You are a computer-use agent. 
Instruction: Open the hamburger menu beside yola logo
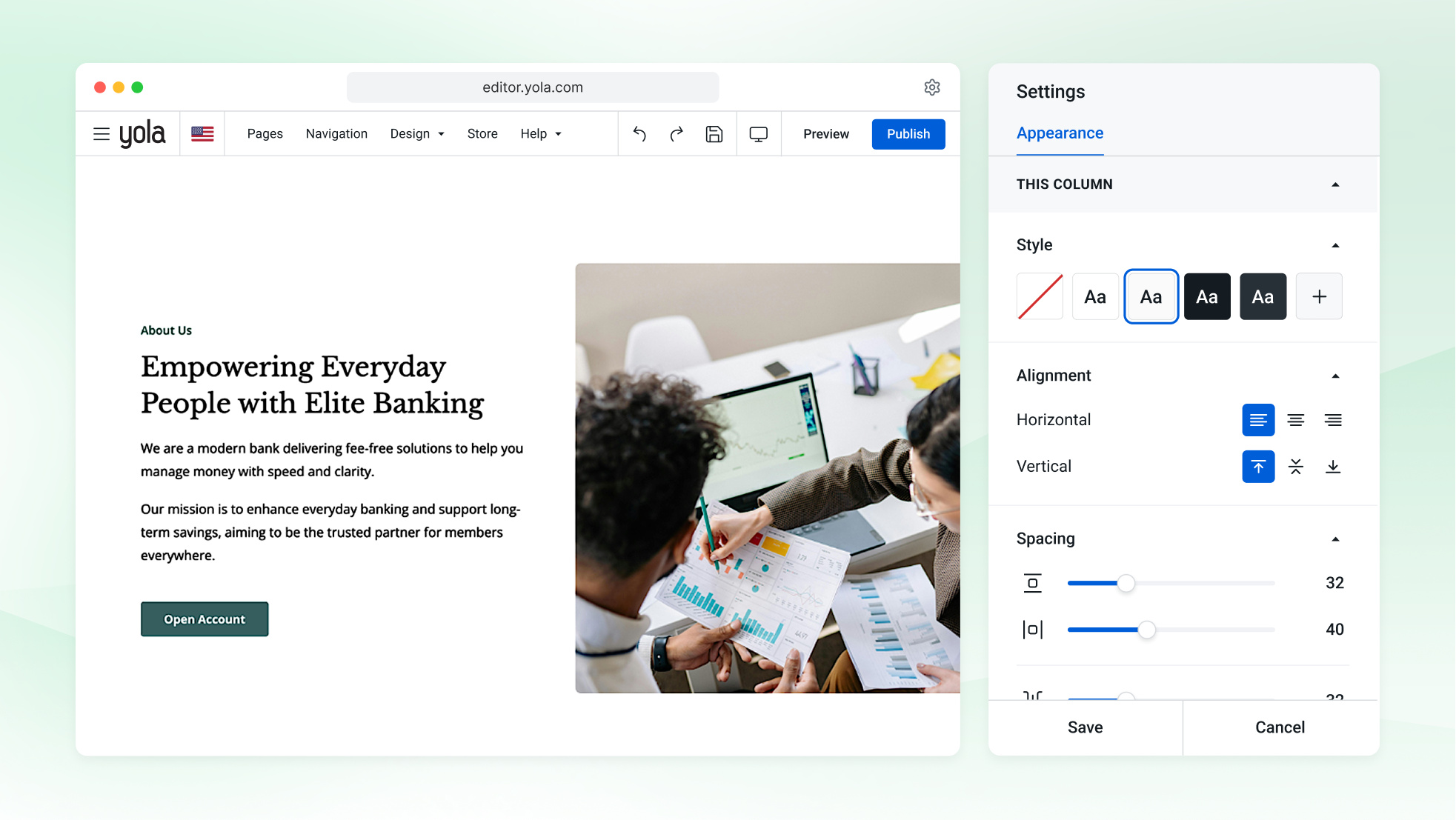[102, 134]
